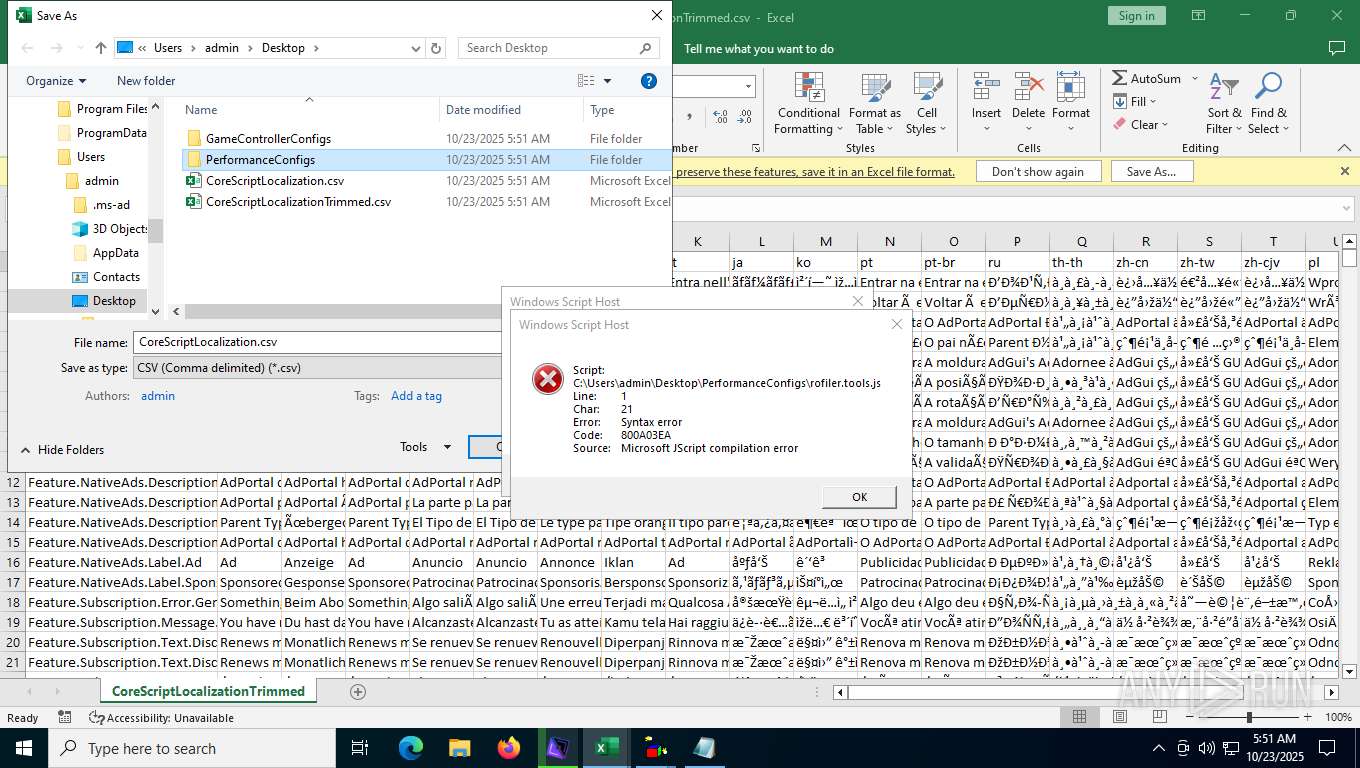The image size is (1360, 768).
Task: Click AutoSum in the Editing group
Action: (x=1147, y=78)
